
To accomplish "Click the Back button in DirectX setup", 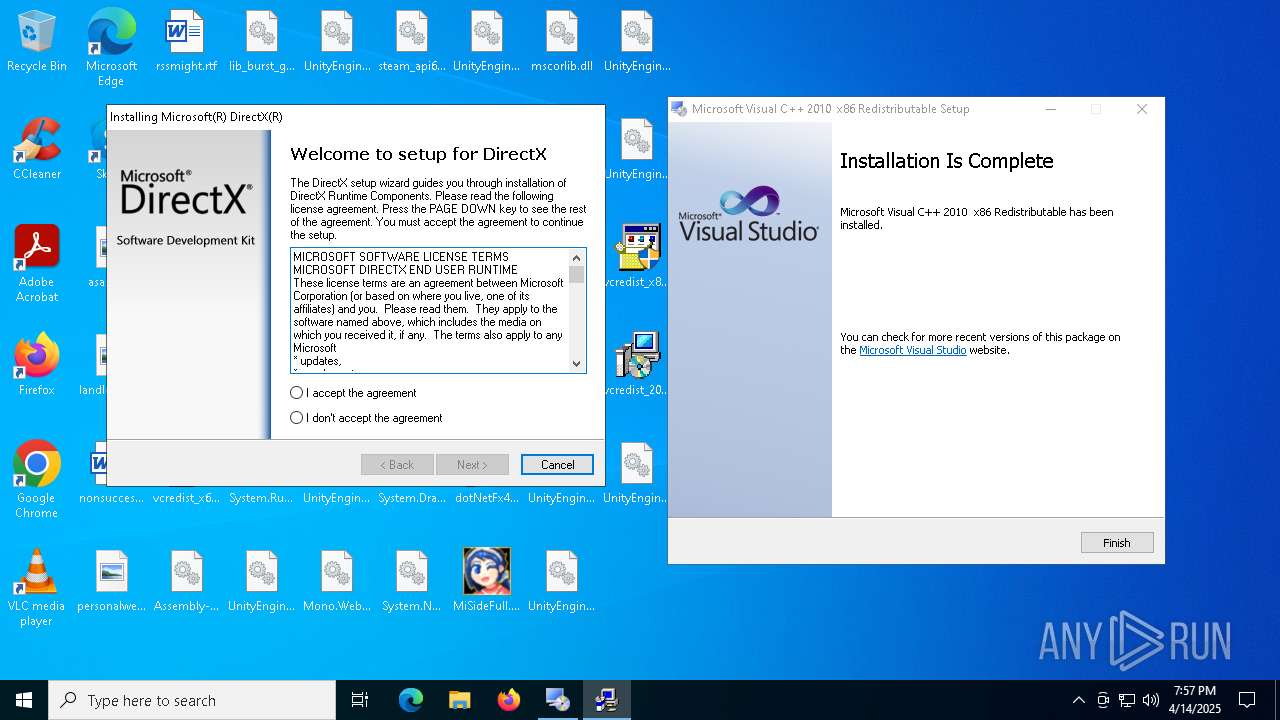I will pos(397,465).
